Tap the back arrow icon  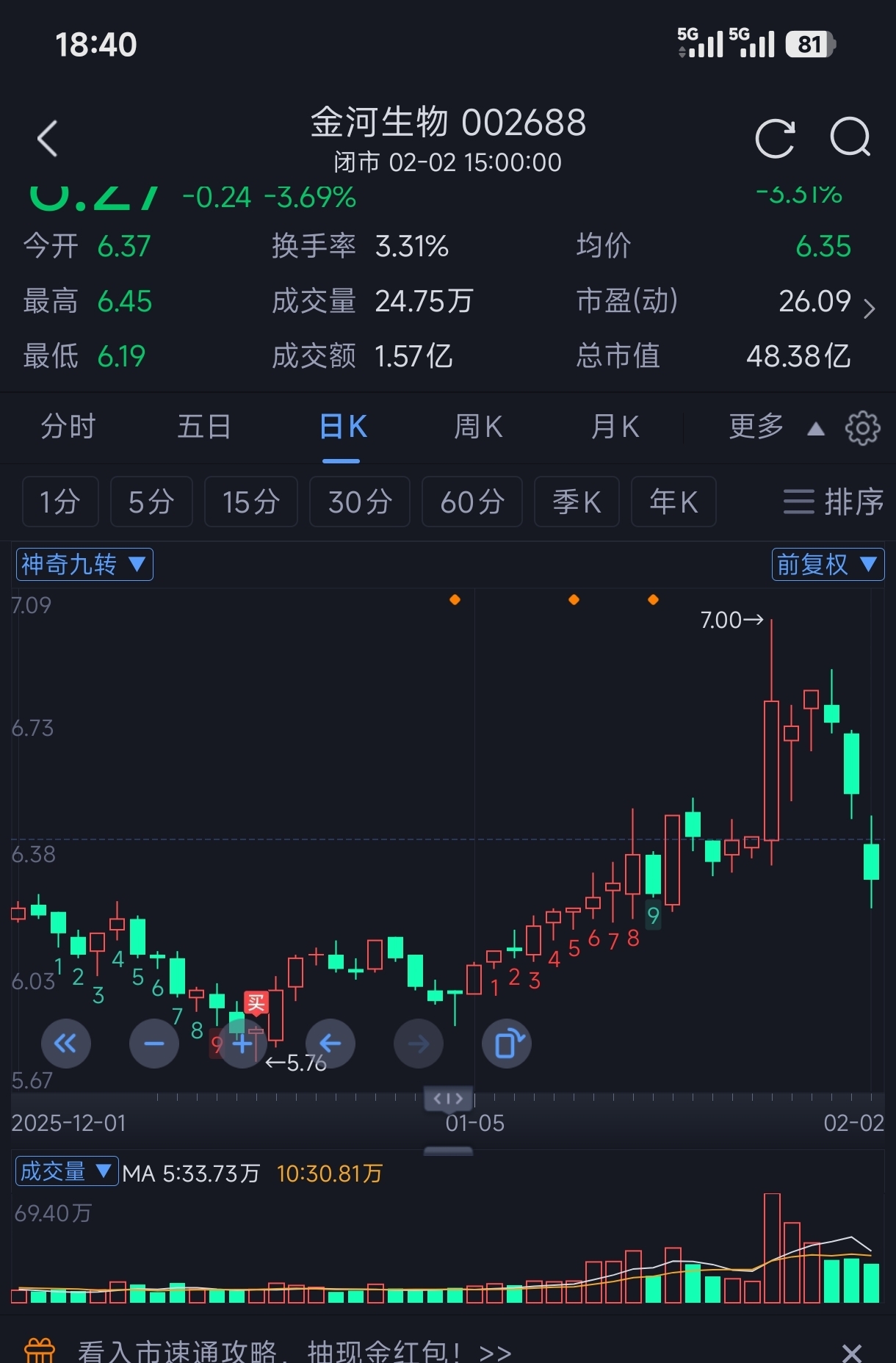click(48, 138)
